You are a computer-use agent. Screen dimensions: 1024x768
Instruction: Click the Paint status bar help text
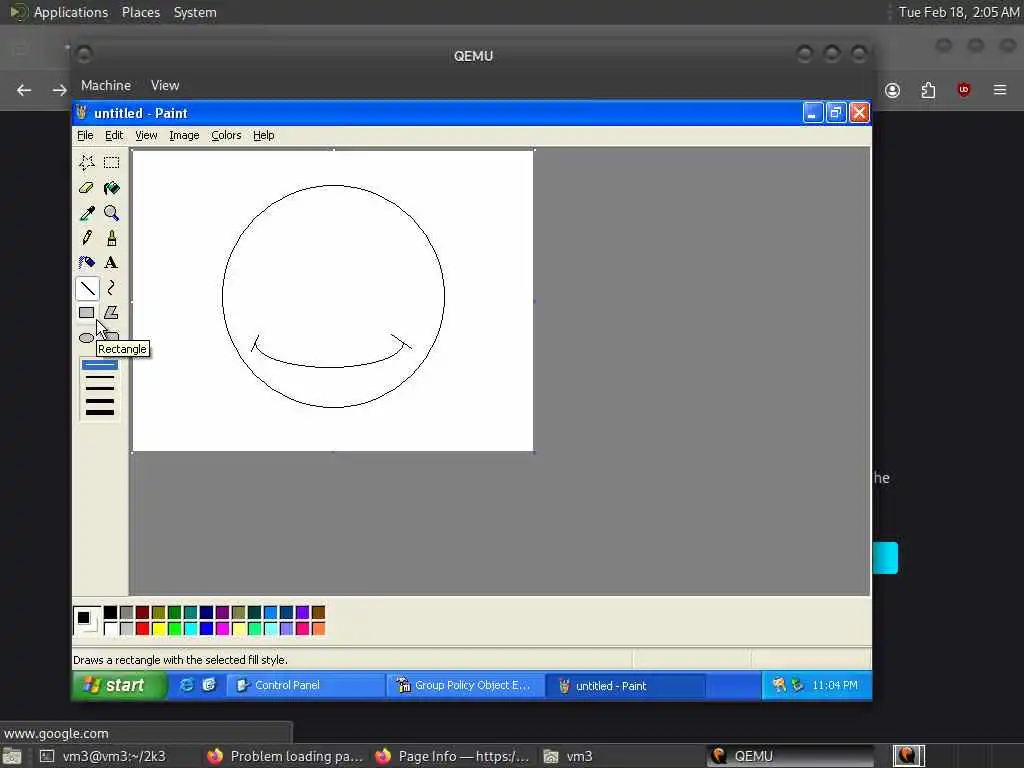pos(180,660)
